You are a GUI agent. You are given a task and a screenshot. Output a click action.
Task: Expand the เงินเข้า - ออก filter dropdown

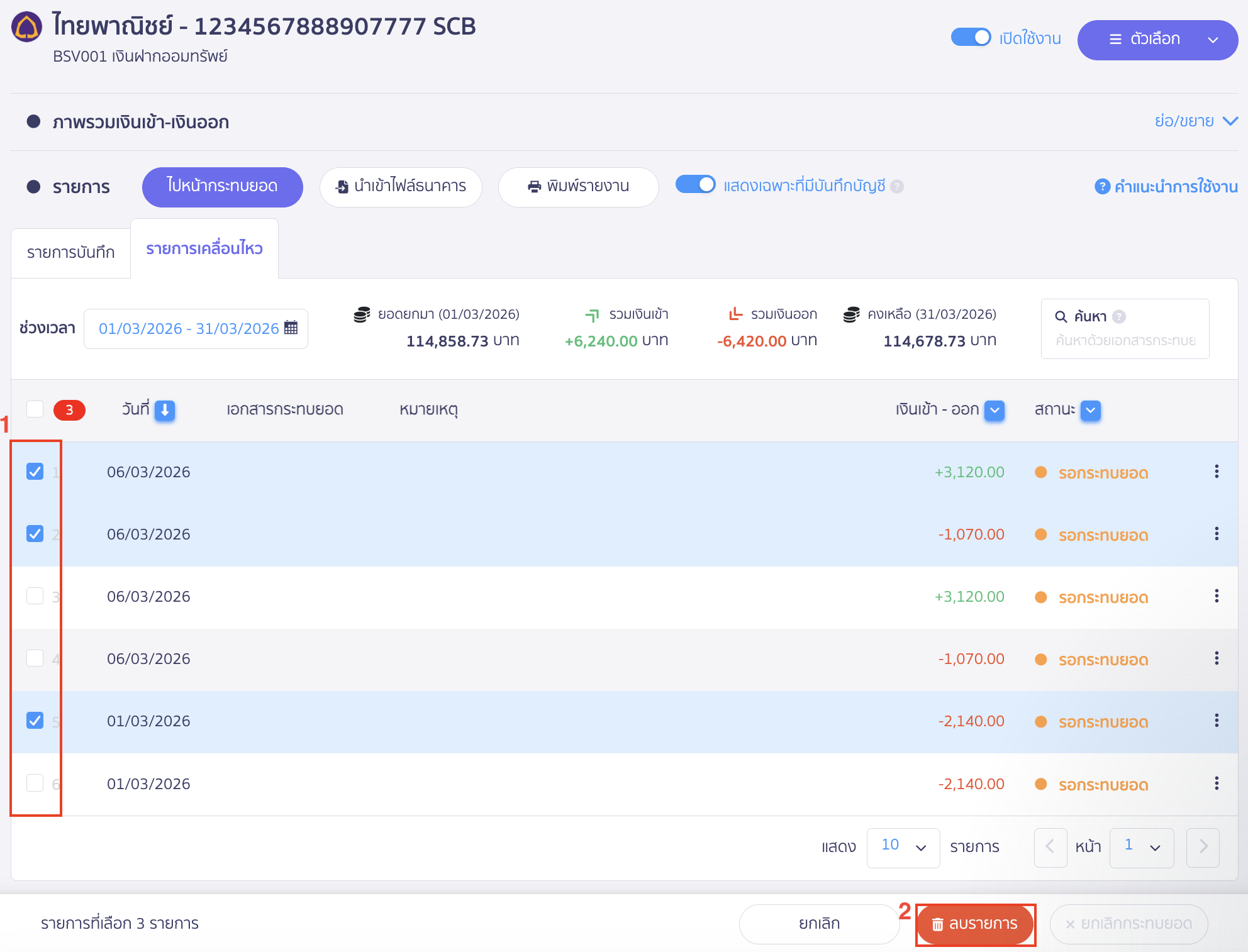[994, 410]
